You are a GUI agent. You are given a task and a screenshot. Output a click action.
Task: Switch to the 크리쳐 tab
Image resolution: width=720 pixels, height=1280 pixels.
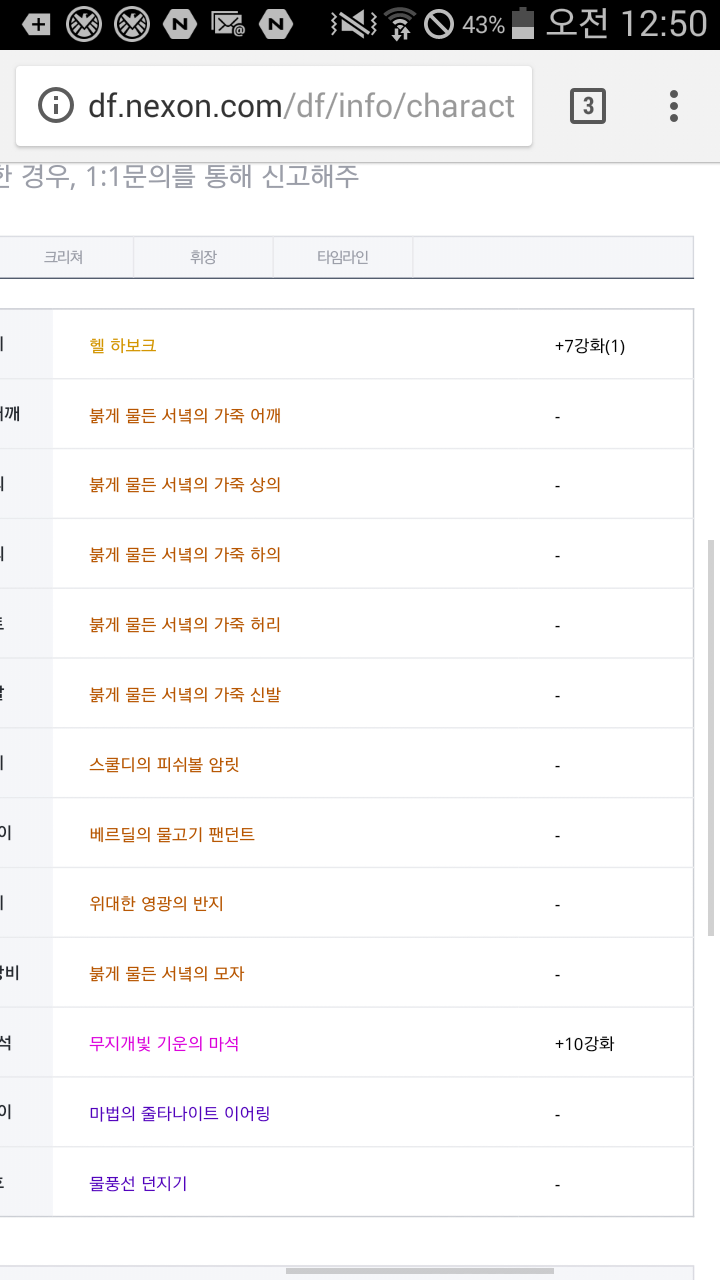(64, 257)
